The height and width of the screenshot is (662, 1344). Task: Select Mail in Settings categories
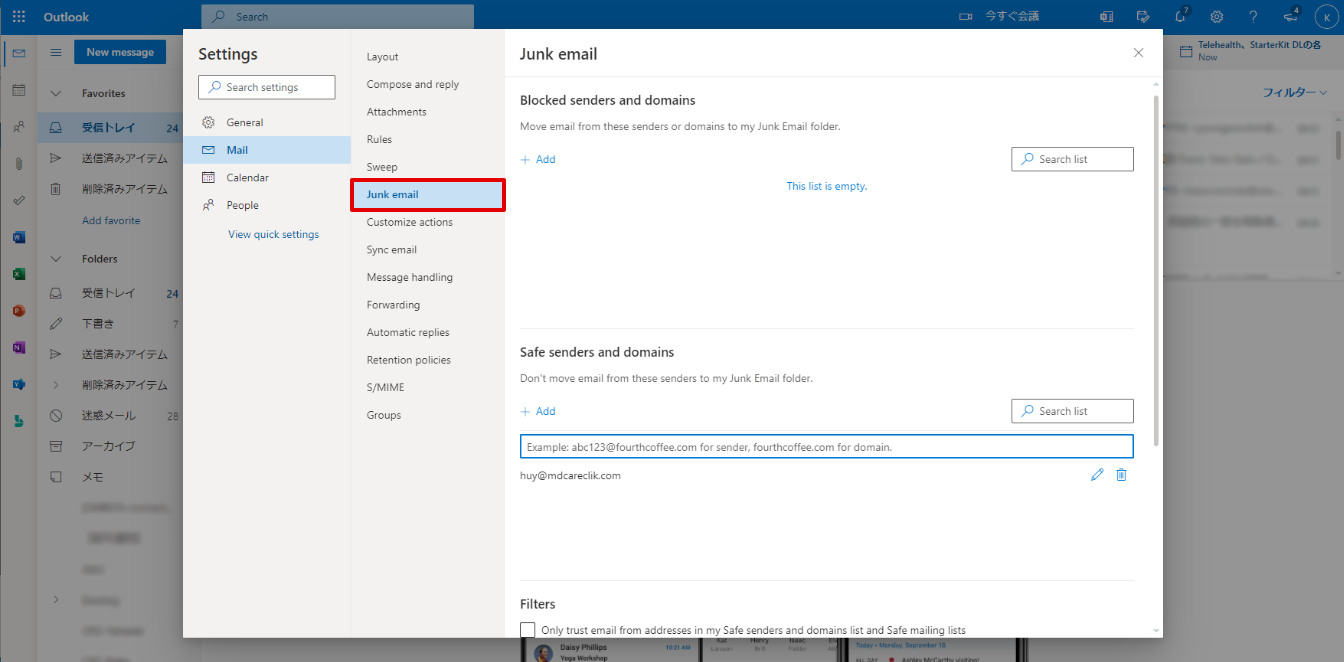(x=267, y=150)
